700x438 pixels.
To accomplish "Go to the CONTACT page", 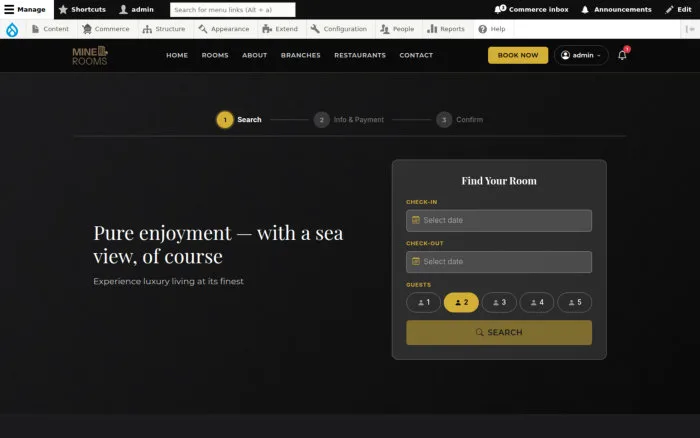I will click(416, 55).
